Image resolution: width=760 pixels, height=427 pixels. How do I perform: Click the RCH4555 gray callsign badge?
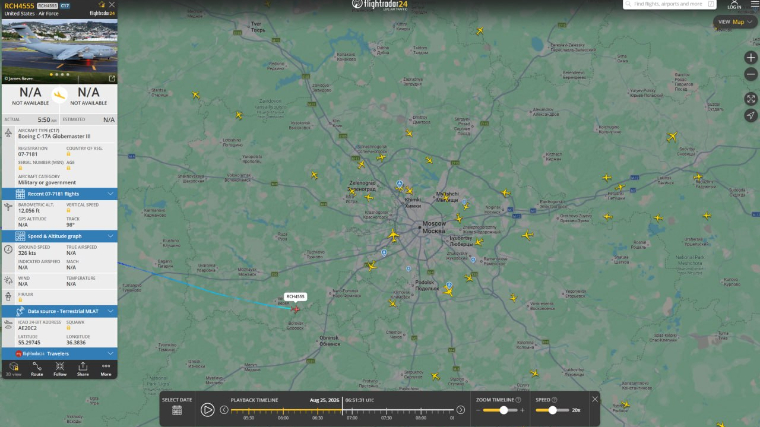[47, 6]
